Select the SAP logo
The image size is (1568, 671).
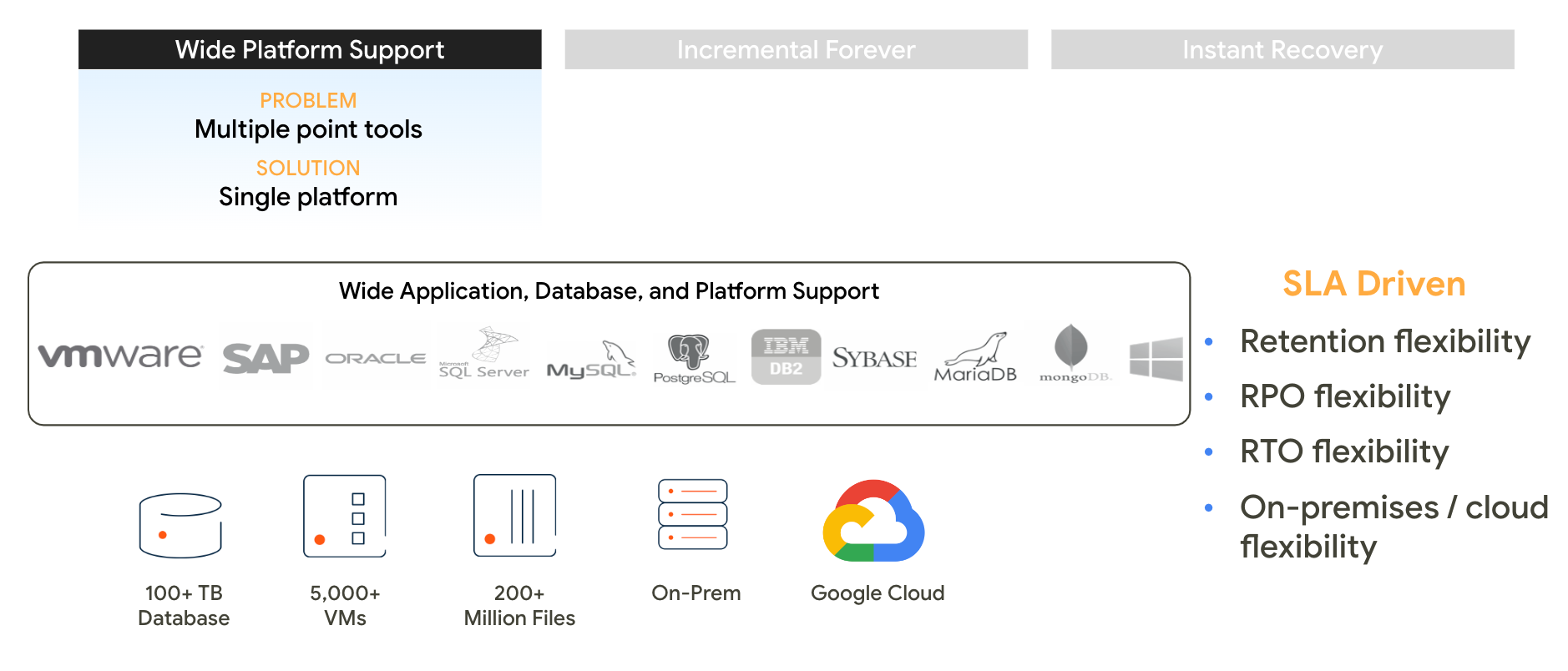click(266, 358)
